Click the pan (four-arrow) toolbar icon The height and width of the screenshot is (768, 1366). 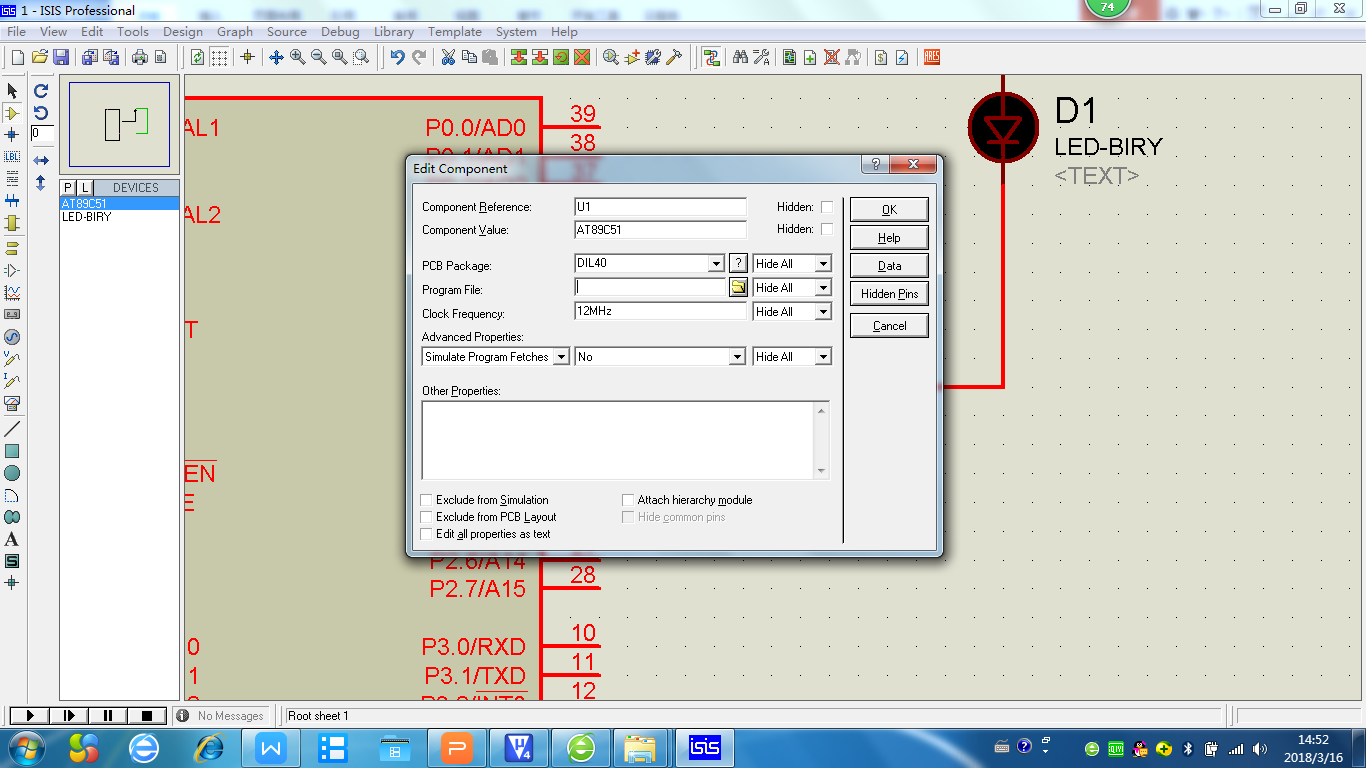coord(277,57)
